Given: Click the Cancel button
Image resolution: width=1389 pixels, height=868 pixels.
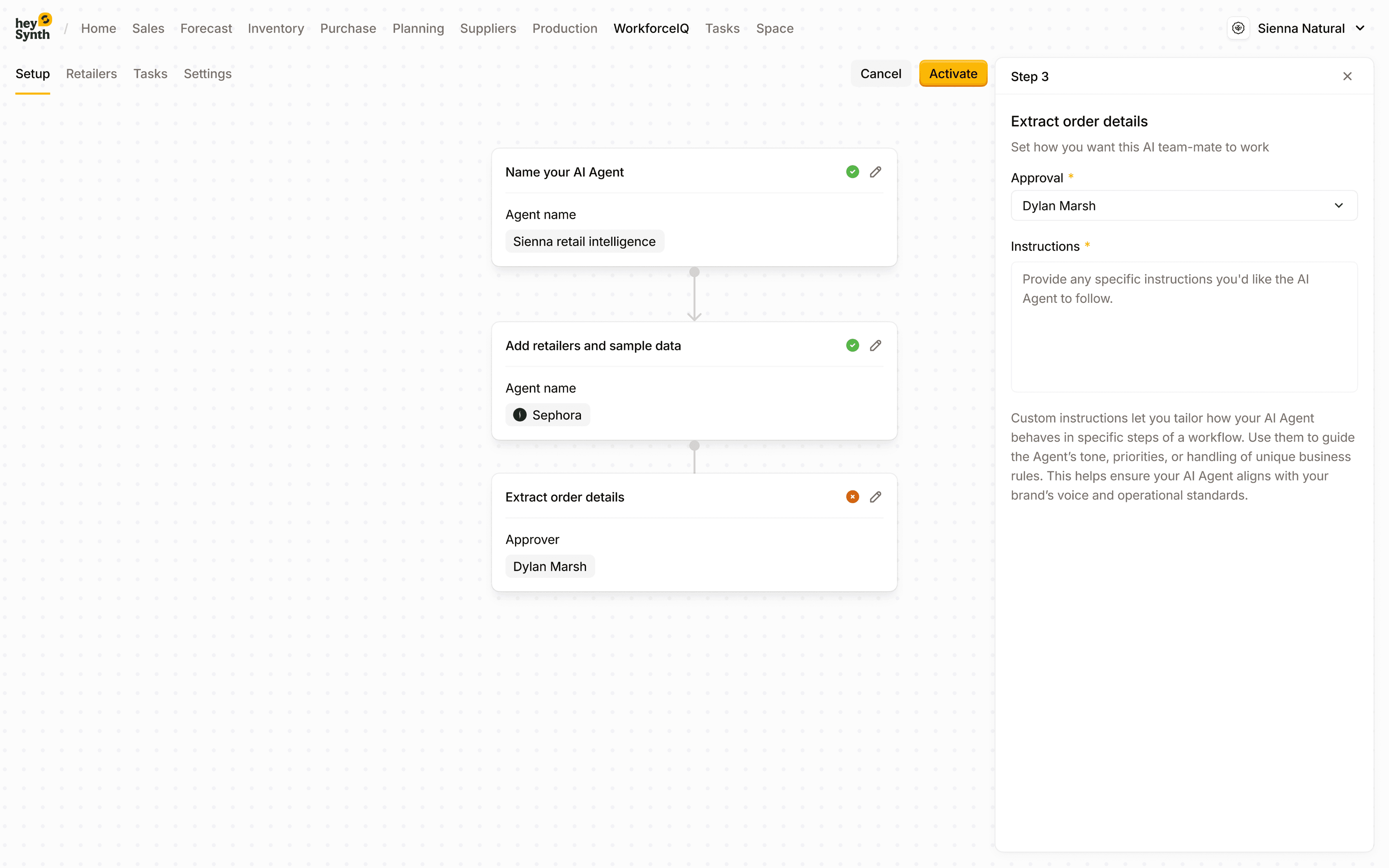Looking at the screenshot, I should click(881, 73).
